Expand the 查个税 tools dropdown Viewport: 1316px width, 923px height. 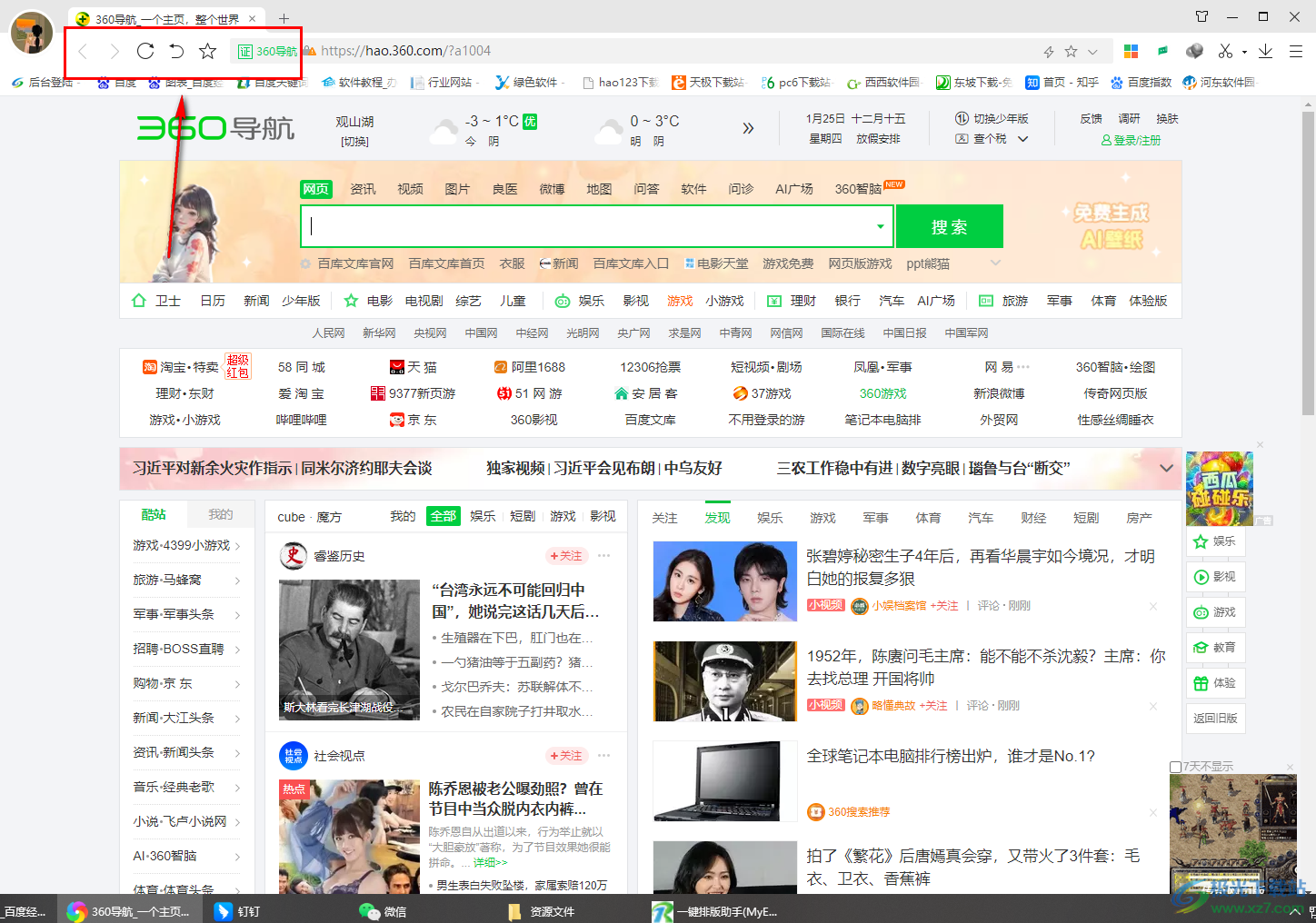(1022, 139)
